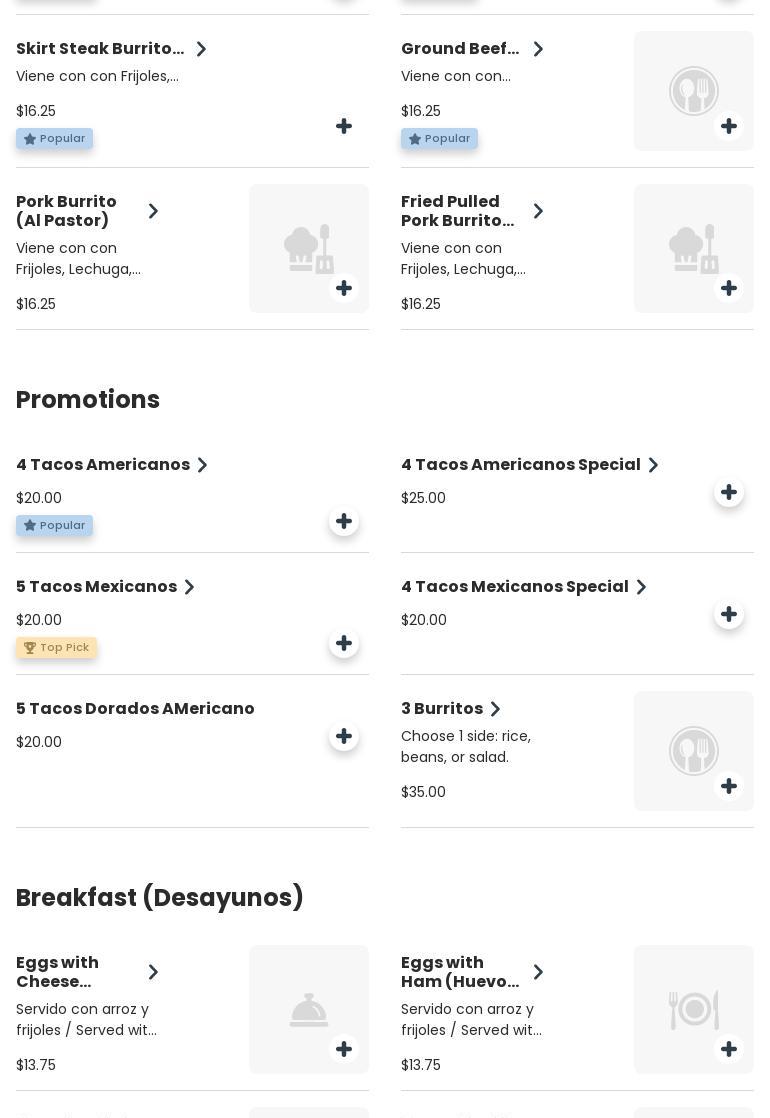Open 5 Tacos Mexicanos item title

pos(96,587)
